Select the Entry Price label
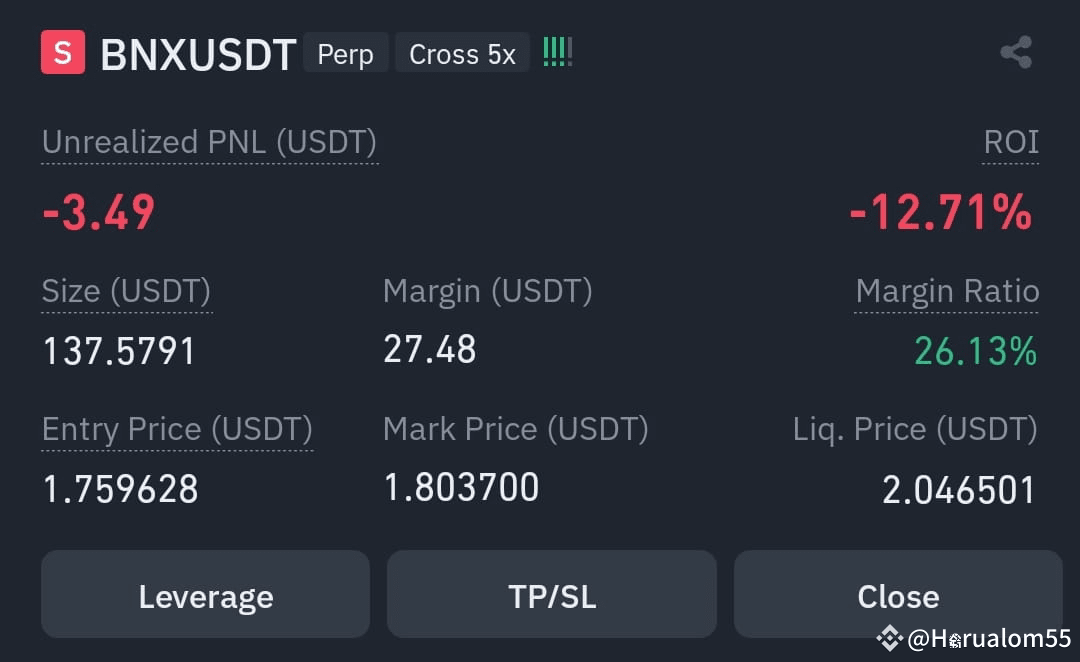 click(176, 429)
